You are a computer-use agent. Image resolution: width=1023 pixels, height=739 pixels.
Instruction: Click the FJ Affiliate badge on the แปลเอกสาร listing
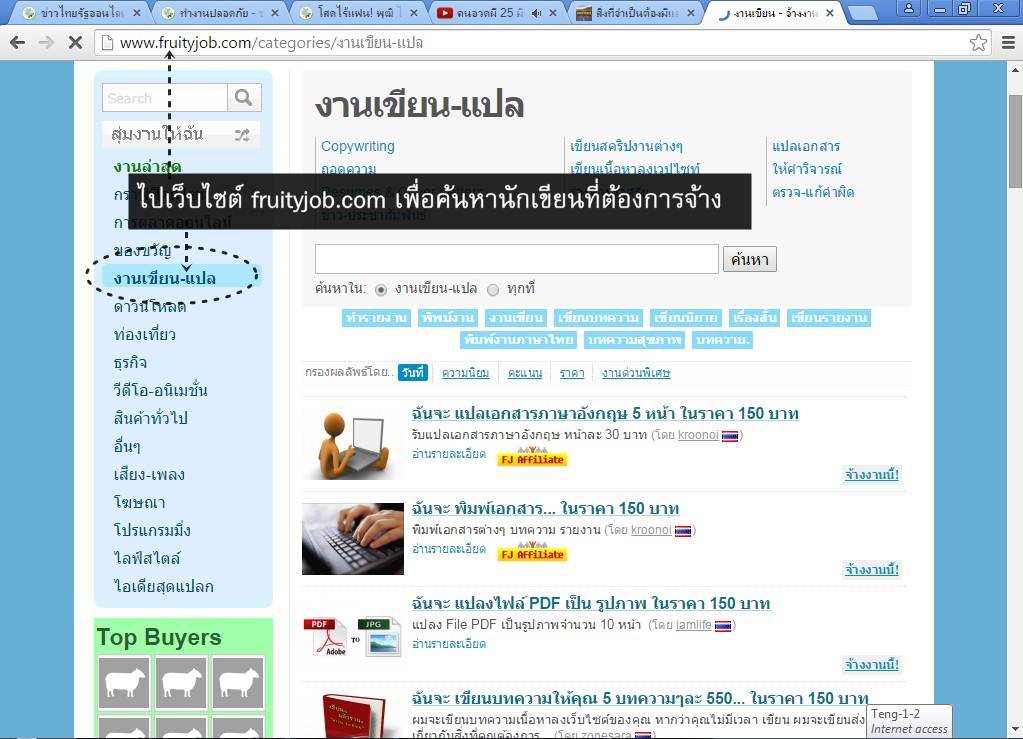coord(532,457)
